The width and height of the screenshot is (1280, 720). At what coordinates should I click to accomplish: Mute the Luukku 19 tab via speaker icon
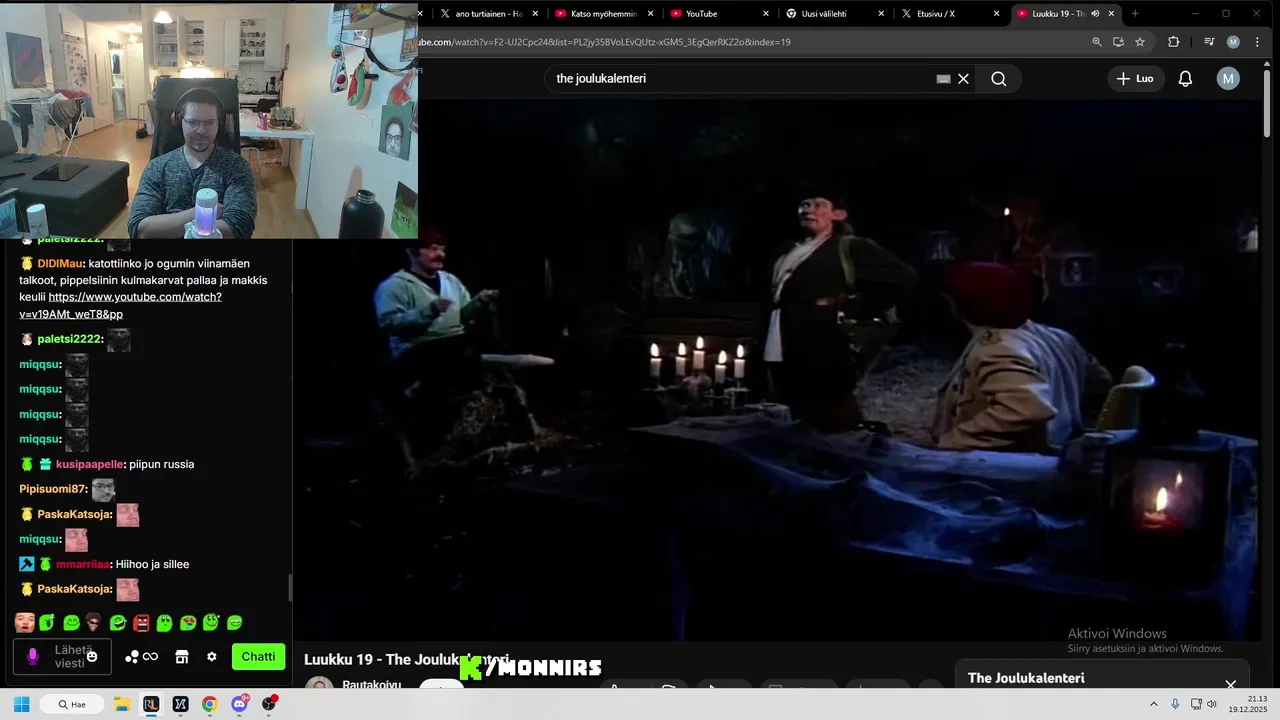click(x=1095, y=14)
